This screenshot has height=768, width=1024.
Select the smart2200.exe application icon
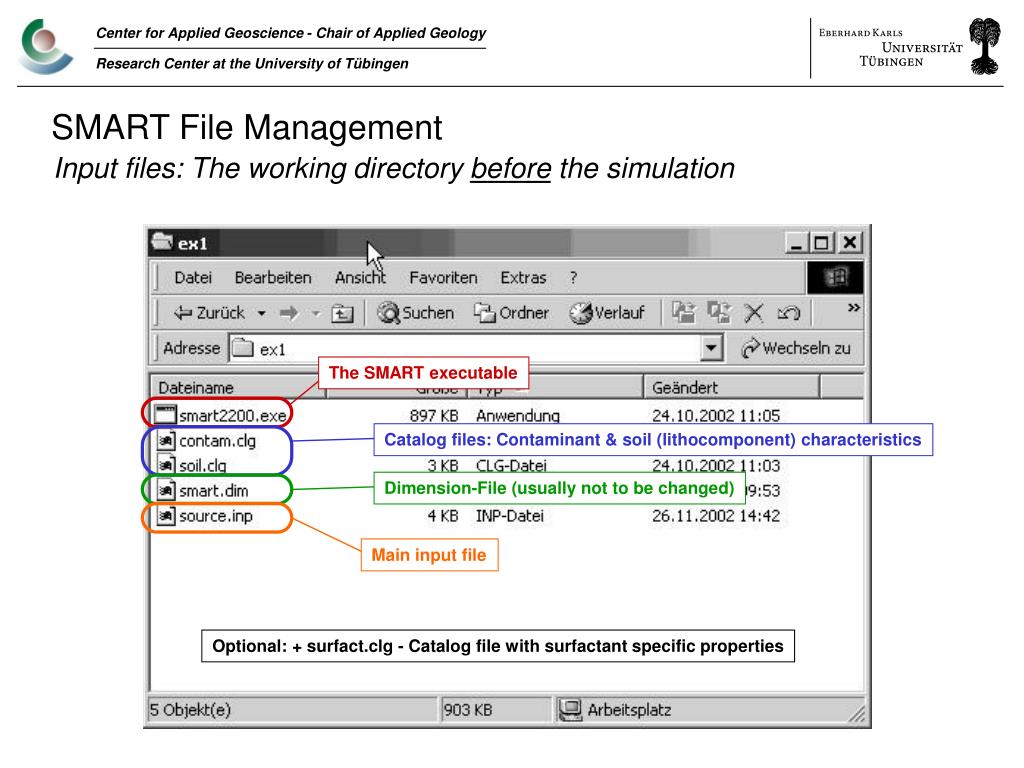[166, 414]
